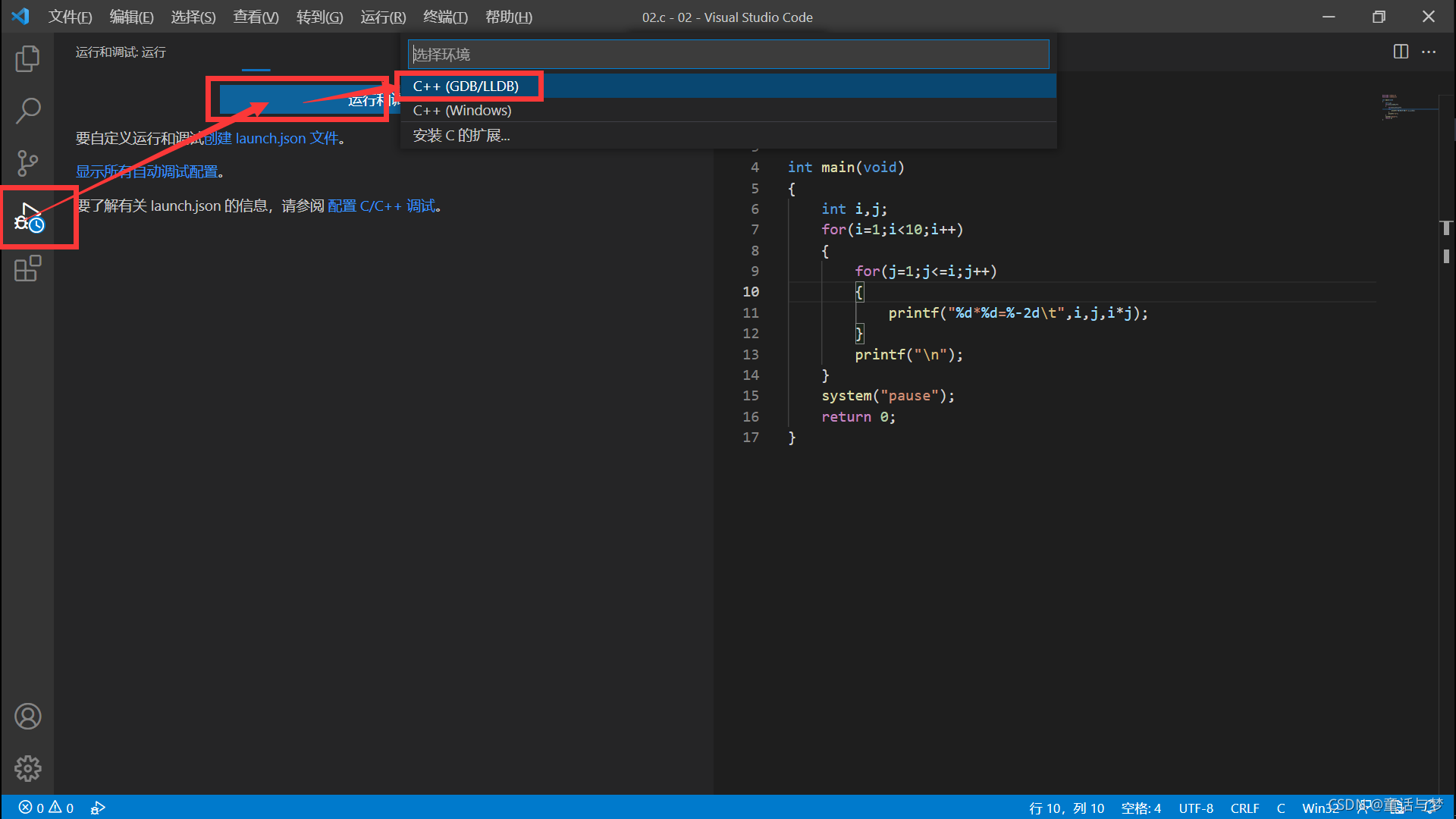Open the 查看(V) menu
Viewport: 1456px width, 819px height.
pyautogui.click(x=256, y=17)
